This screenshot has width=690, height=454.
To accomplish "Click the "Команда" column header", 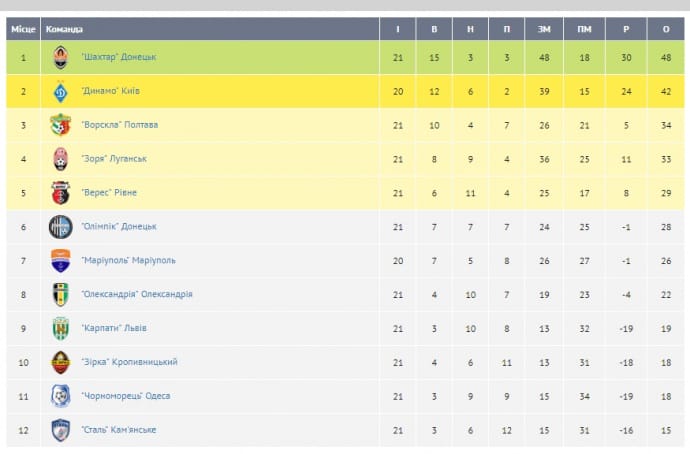I will [x=65, y=29].
